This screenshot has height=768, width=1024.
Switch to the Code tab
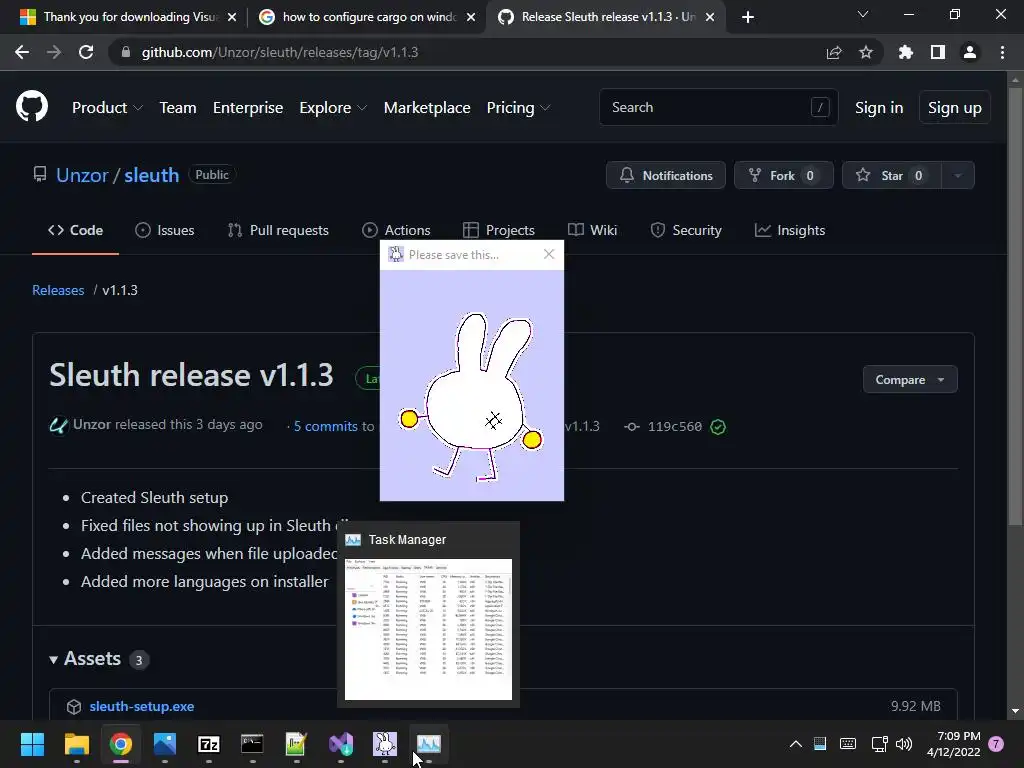point(75,230)
